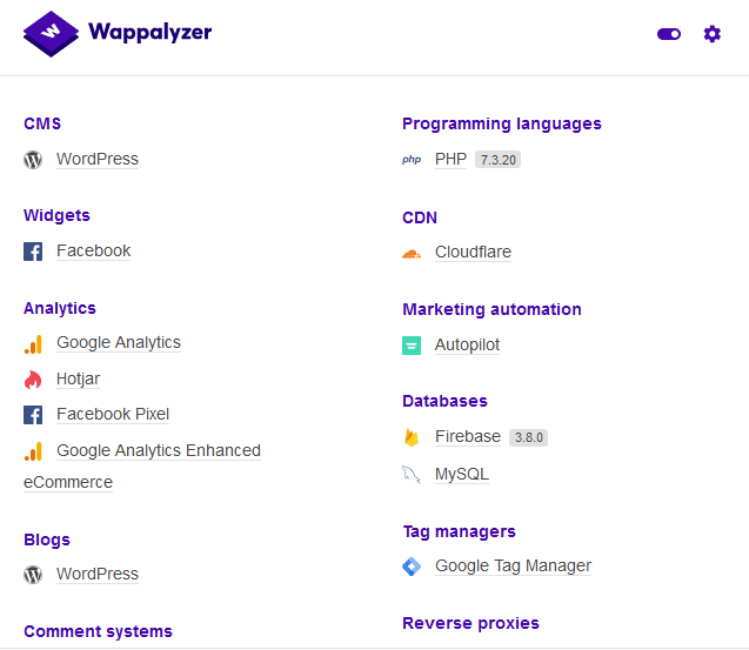This screenshot has height=650, width=749.
Task: Open the PHP link
Action: (450, 159)
